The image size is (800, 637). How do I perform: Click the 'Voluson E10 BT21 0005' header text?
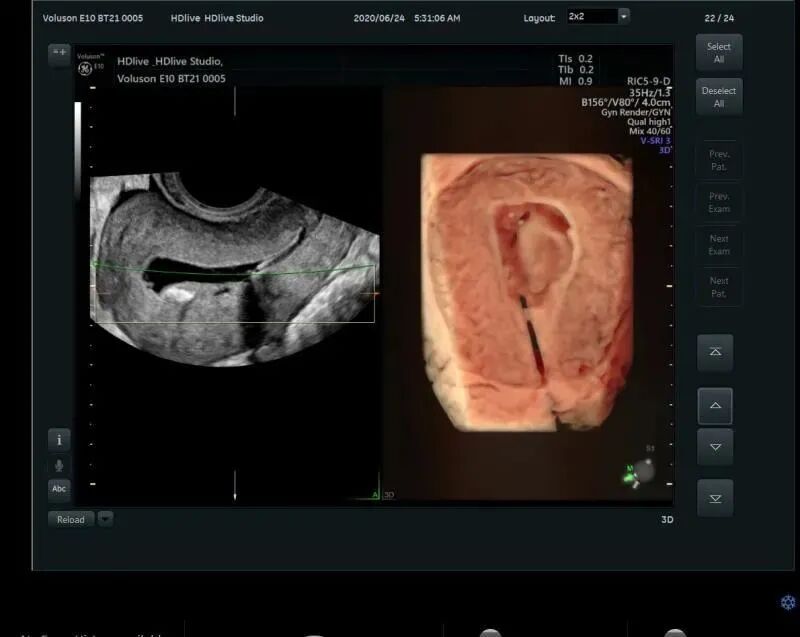click(93, 18)
